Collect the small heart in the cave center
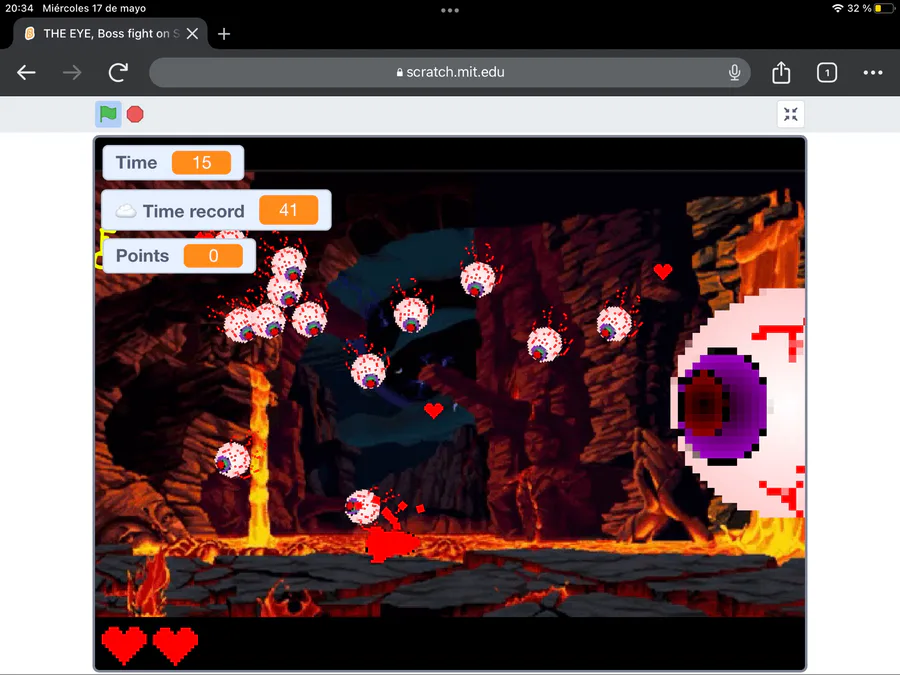The width and height of the screenshot is (900, 675). (433, 410)
